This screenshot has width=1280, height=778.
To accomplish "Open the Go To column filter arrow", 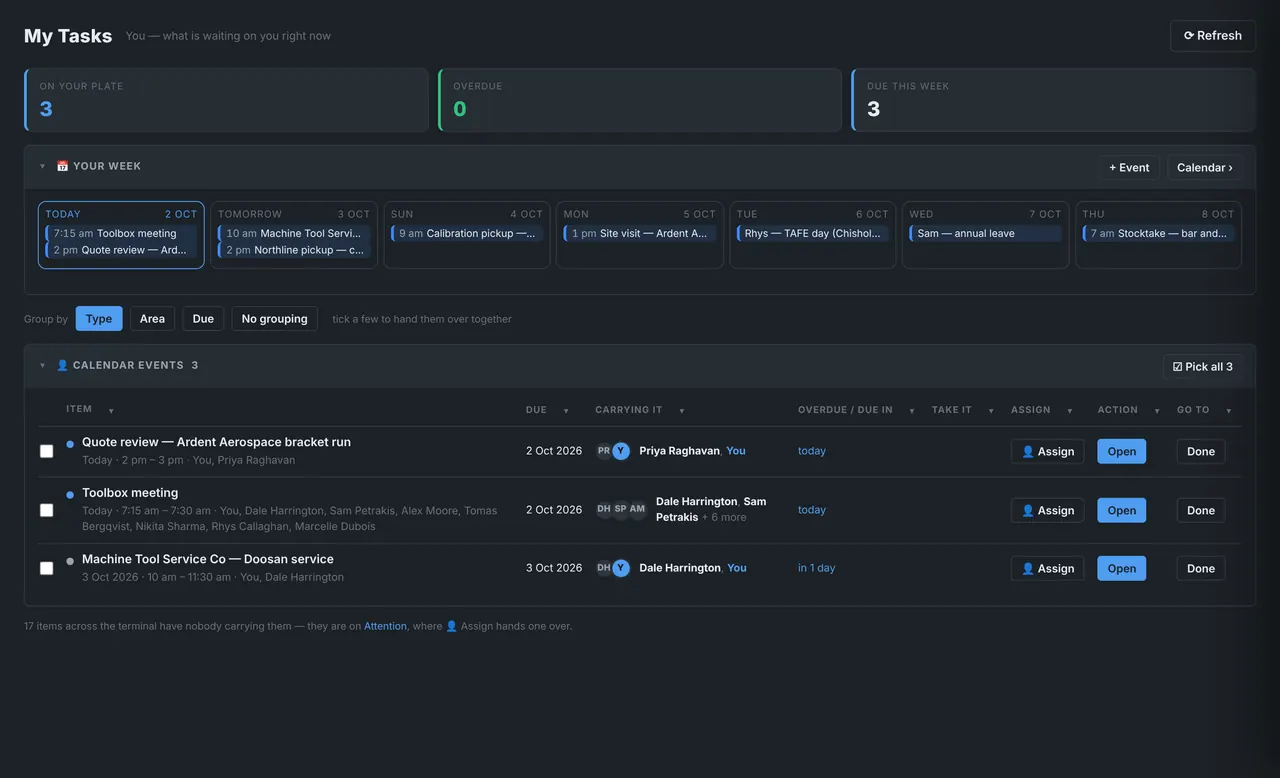I will pos(1229,410).
